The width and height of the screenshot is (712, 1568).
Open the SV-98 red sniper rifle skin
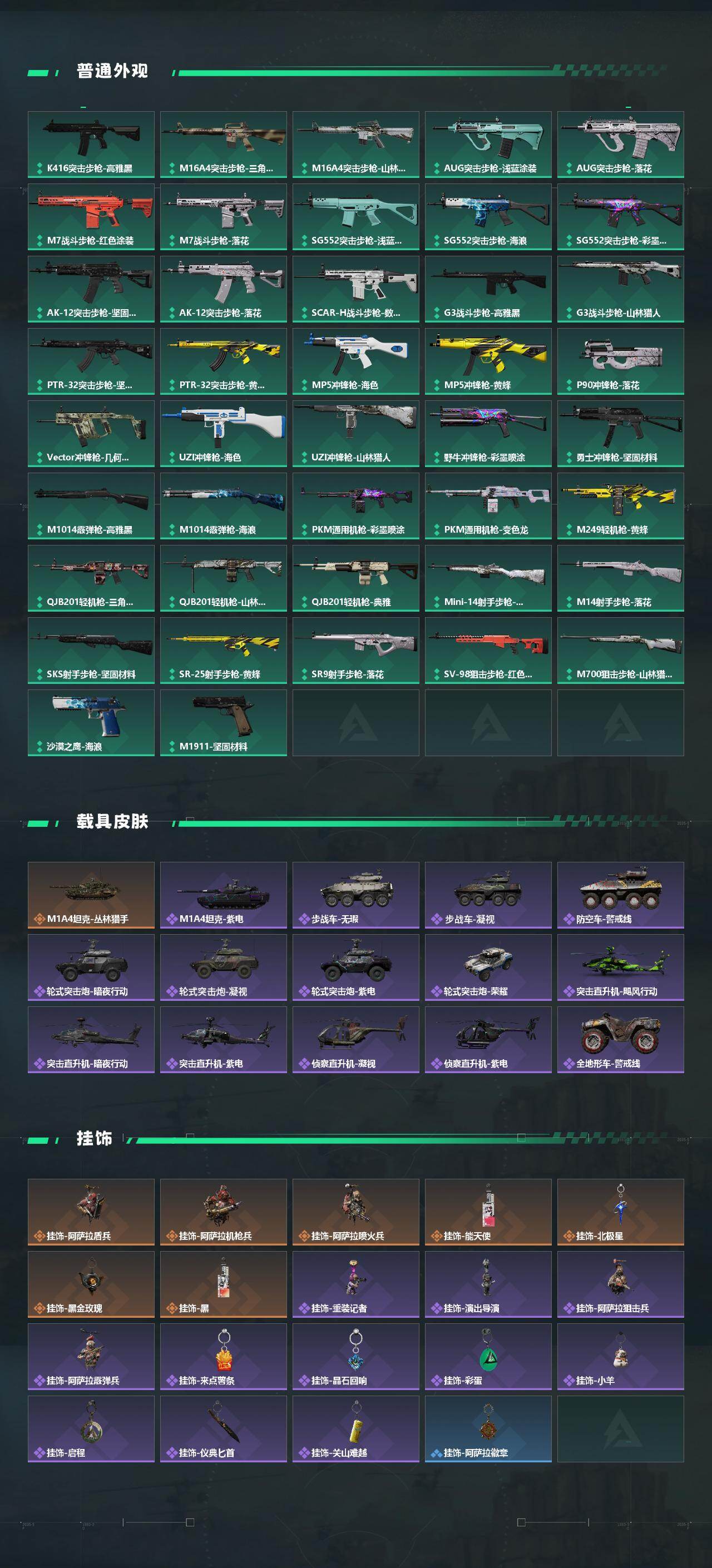pyautogui.click(x=488, y=650)
